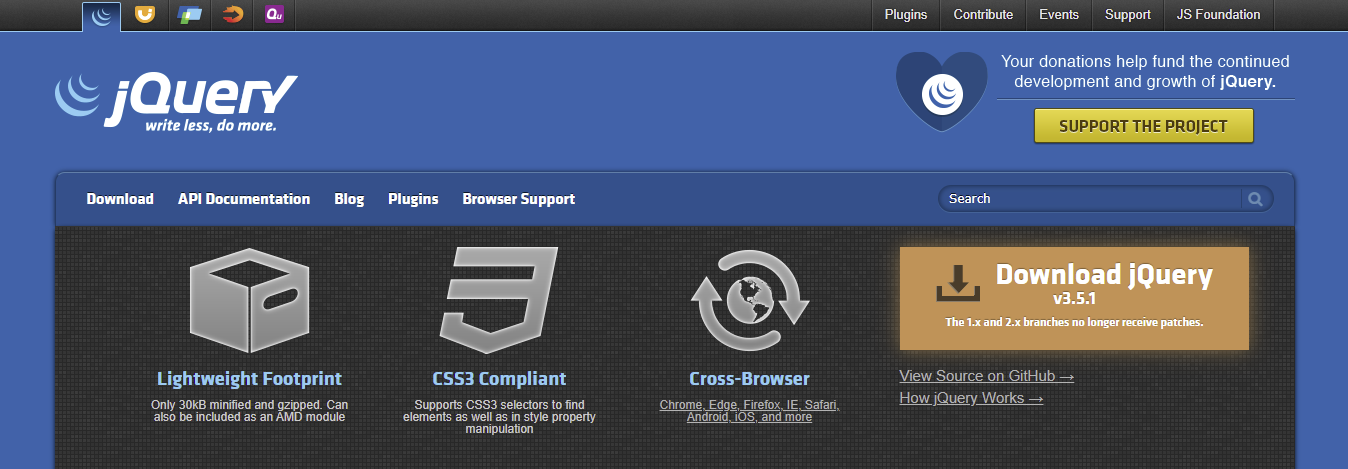Click the Cross-Browser globe icon
Screen dimensions: 1348x469
tap(749, 300)
